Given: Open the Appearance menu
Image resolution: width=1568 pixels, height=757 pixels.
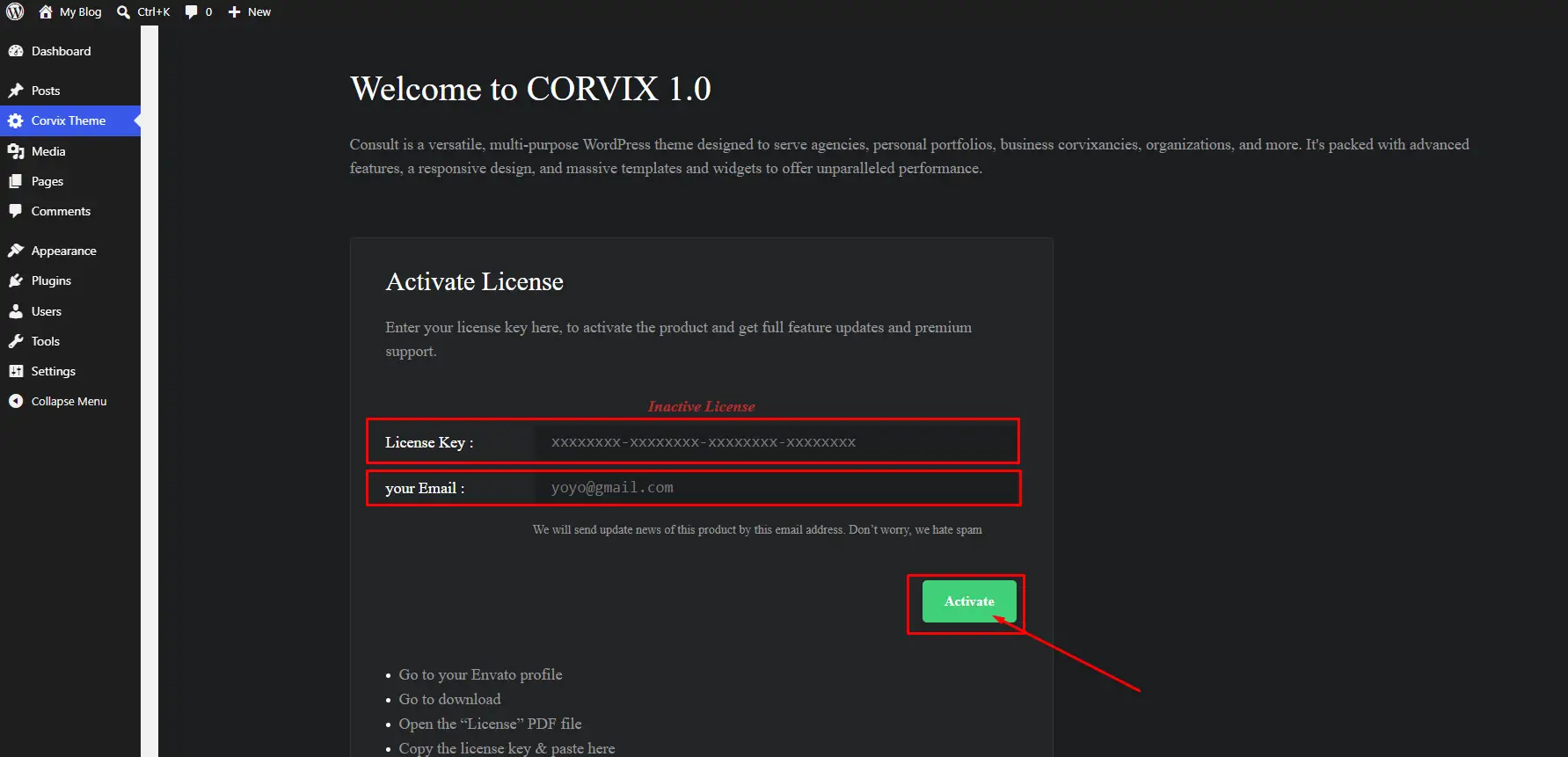Looking at the screenshot, I should click(x=70, y=251).
